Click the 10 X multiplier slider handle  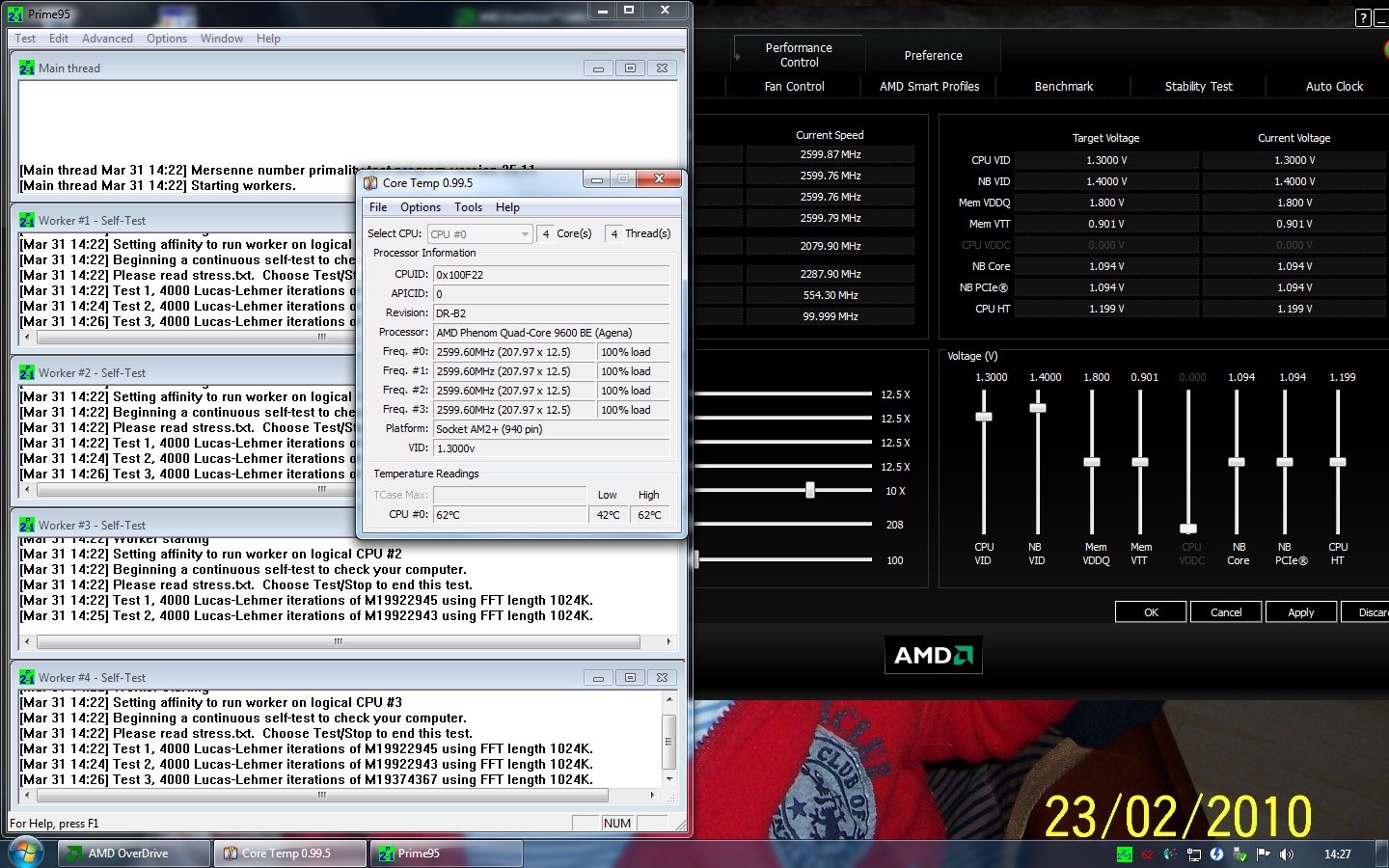[x=810, y=490]
